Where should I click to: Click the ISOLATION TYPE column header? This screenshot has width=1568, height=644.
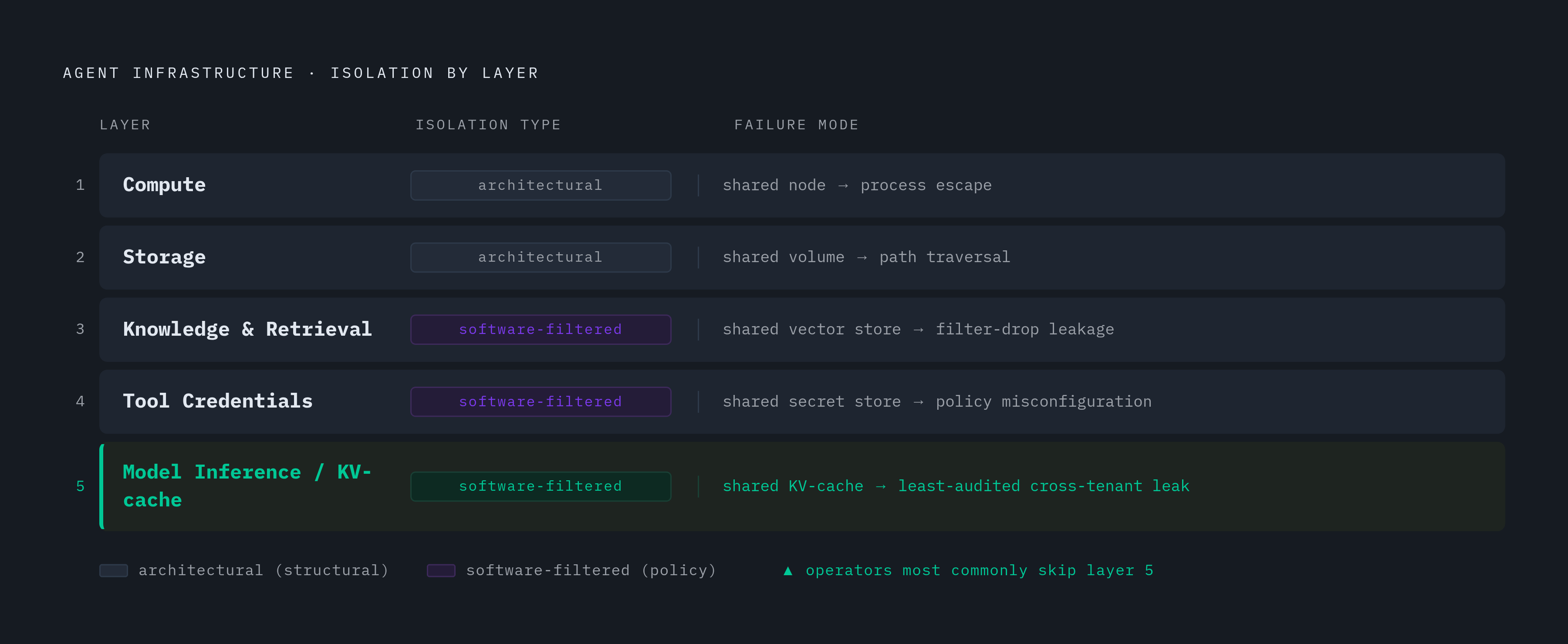pyautogui.click(x=488, y=125)
